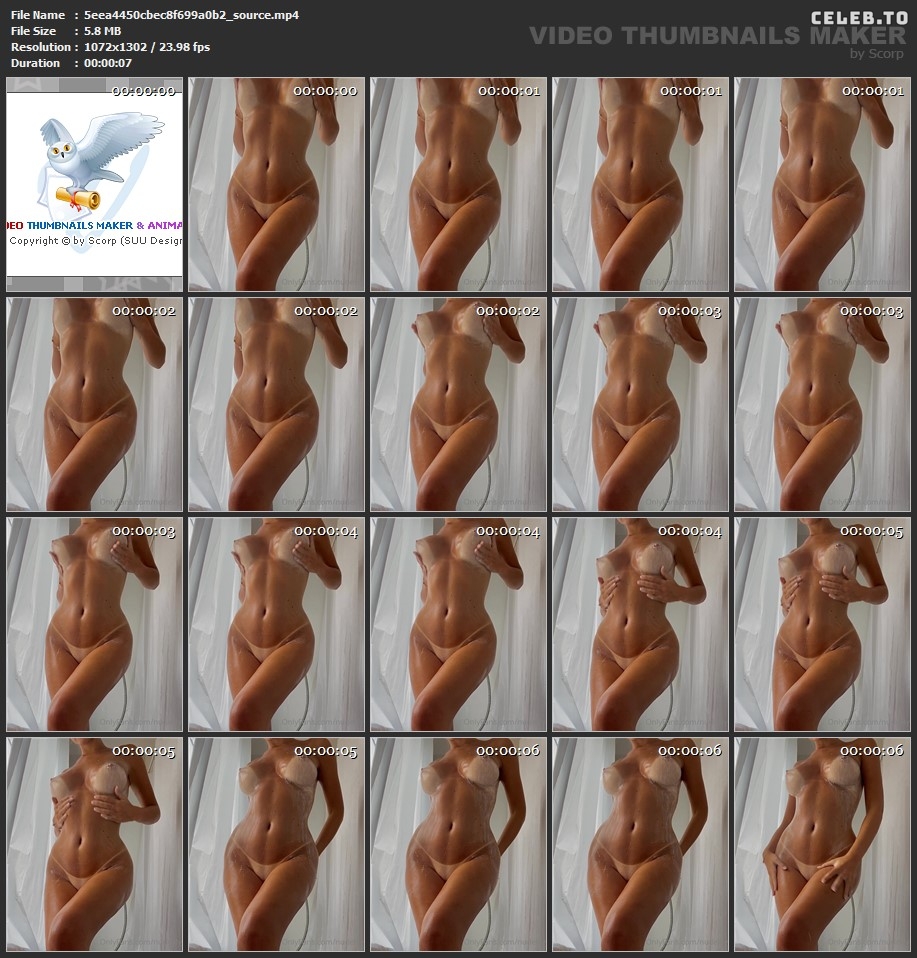Click the File Size 5.8 MB value
This screenshot has height=958, width=917.
click(103, 31)
